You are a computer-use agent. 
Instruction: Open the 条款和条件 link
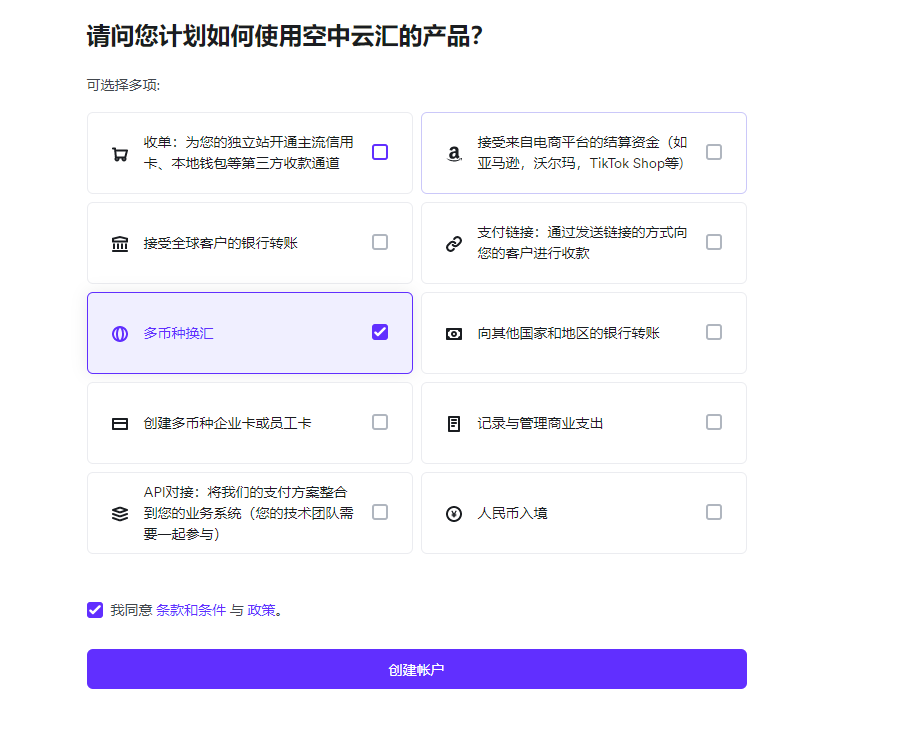[x=191, y=610]
